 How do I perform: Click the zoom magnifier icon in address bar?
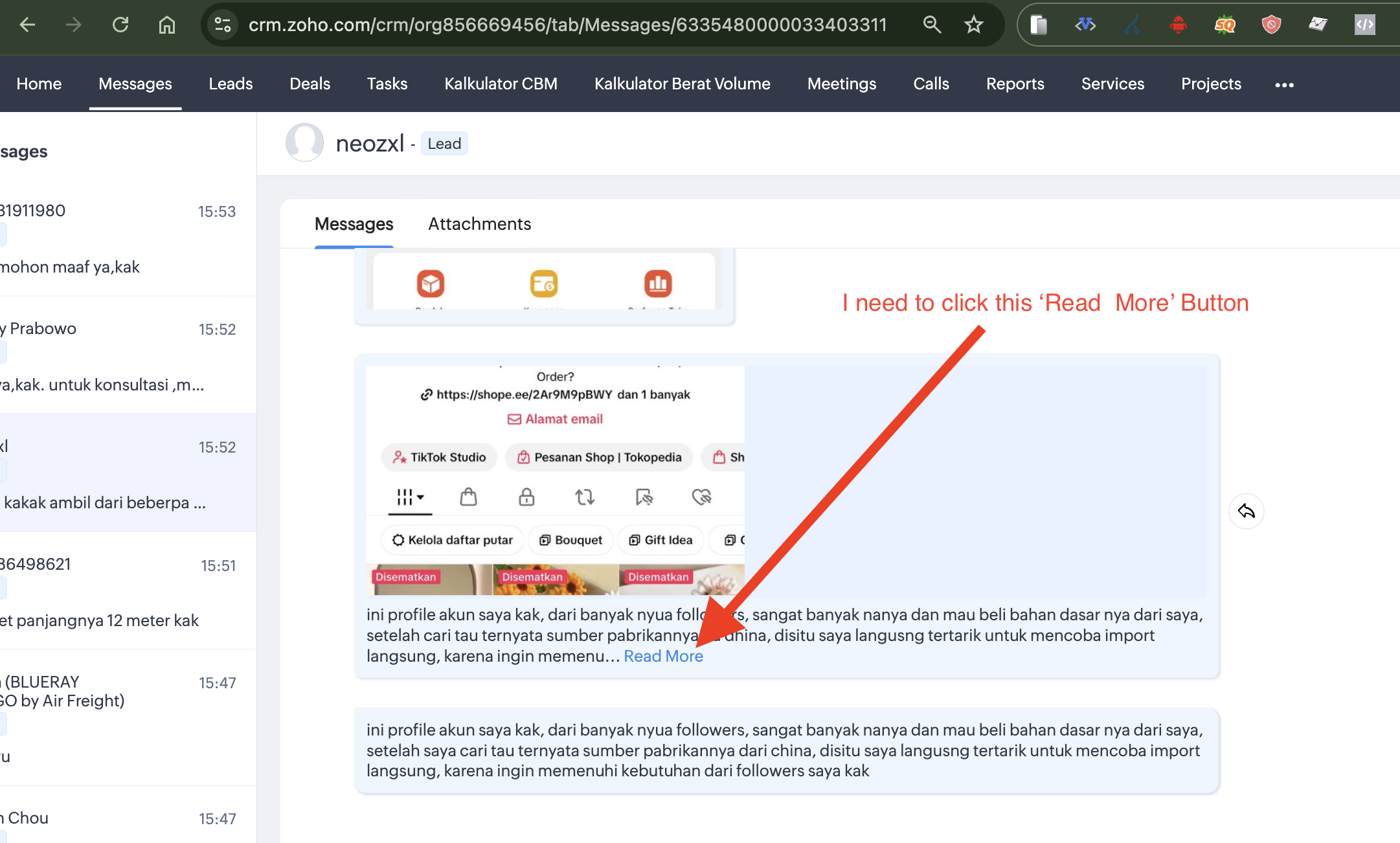click(x=932, y=25)
